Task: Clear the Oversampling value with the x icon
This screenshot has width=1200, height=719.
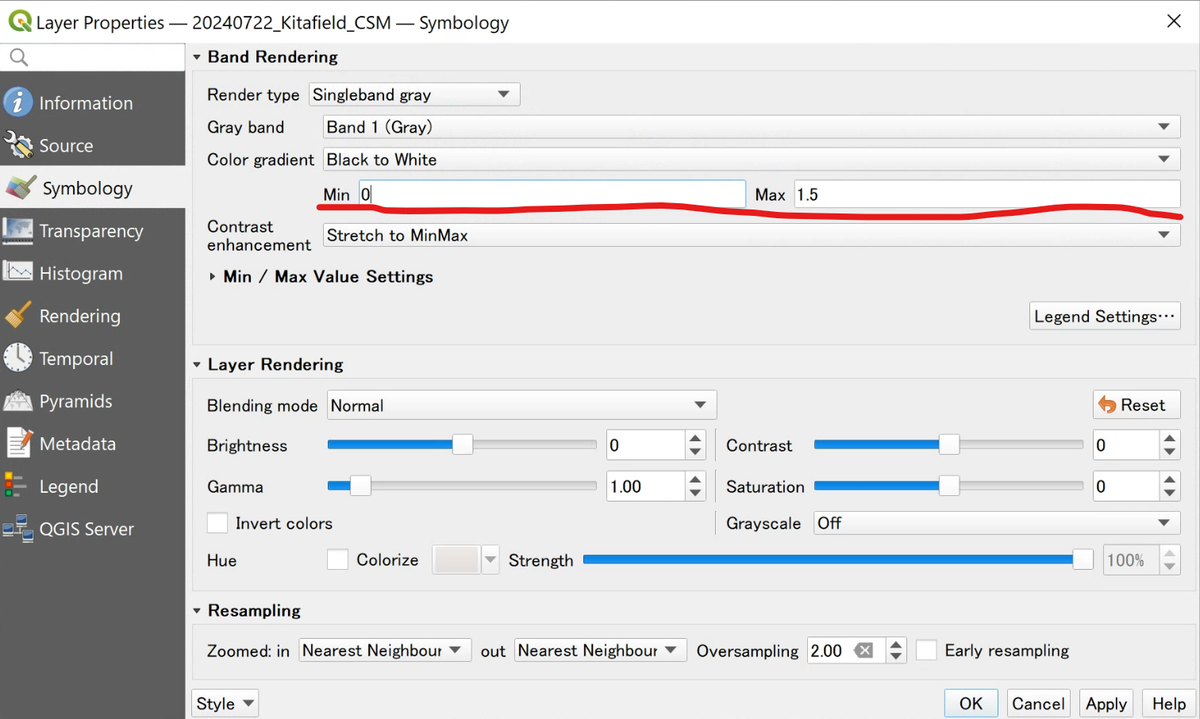Action: 864,651
